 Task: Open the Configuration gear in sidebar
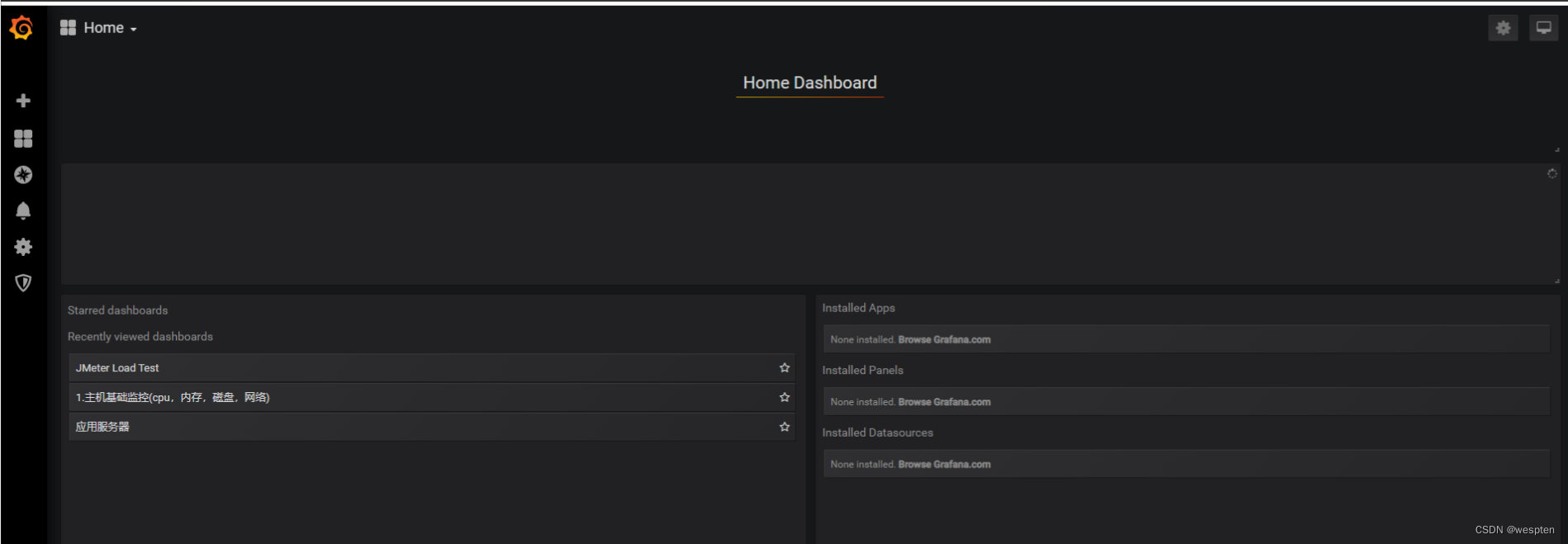[x=23, y=247]
